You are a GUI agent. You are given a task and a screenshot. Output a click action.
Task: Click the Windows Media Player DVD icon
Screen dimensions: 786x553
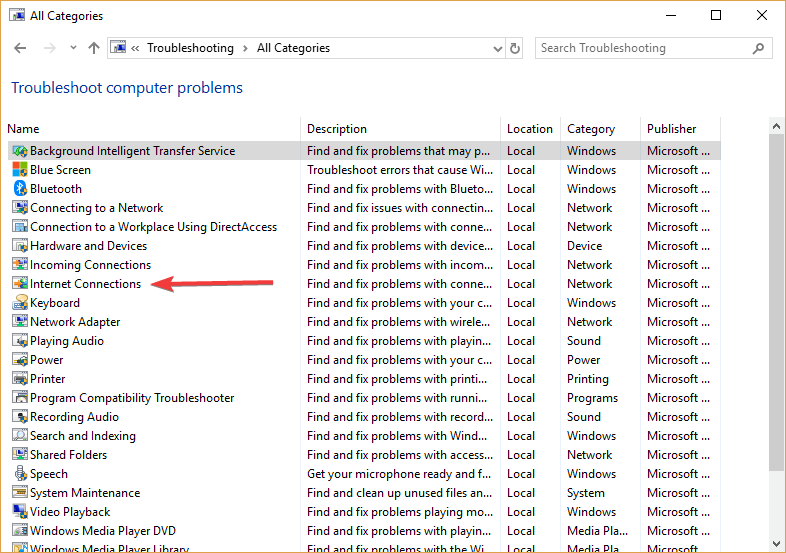[20, 531]
